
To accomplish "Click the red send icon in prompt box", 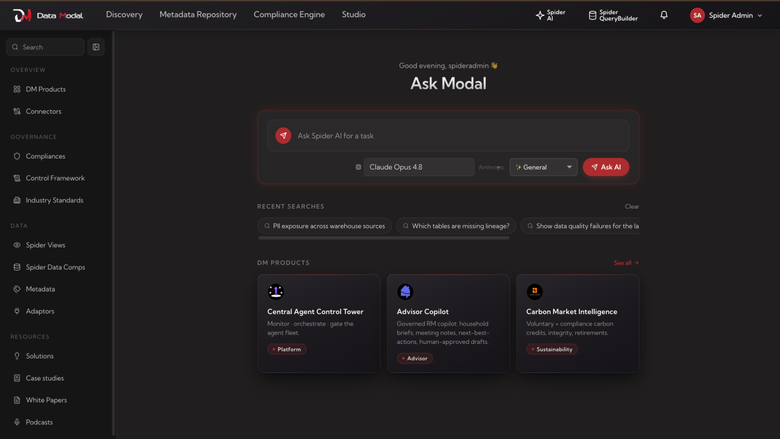I will coord(283,135).
